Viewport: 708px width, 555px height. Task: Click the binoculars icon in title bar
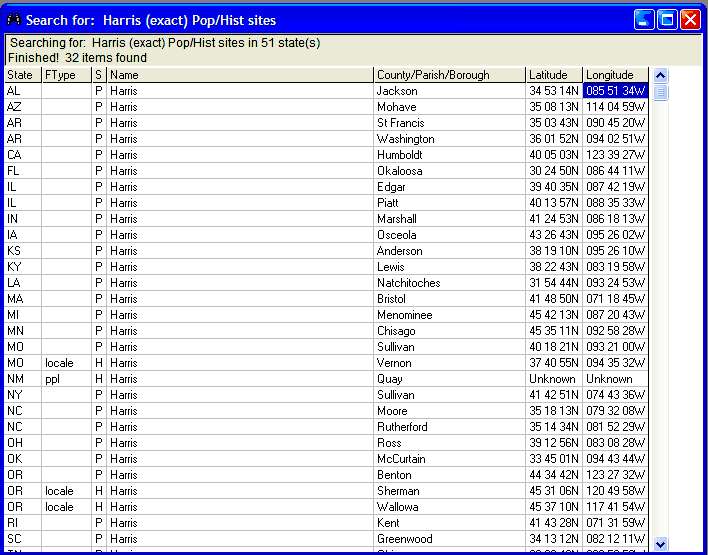pyautogui.click(x=14, y=20)
